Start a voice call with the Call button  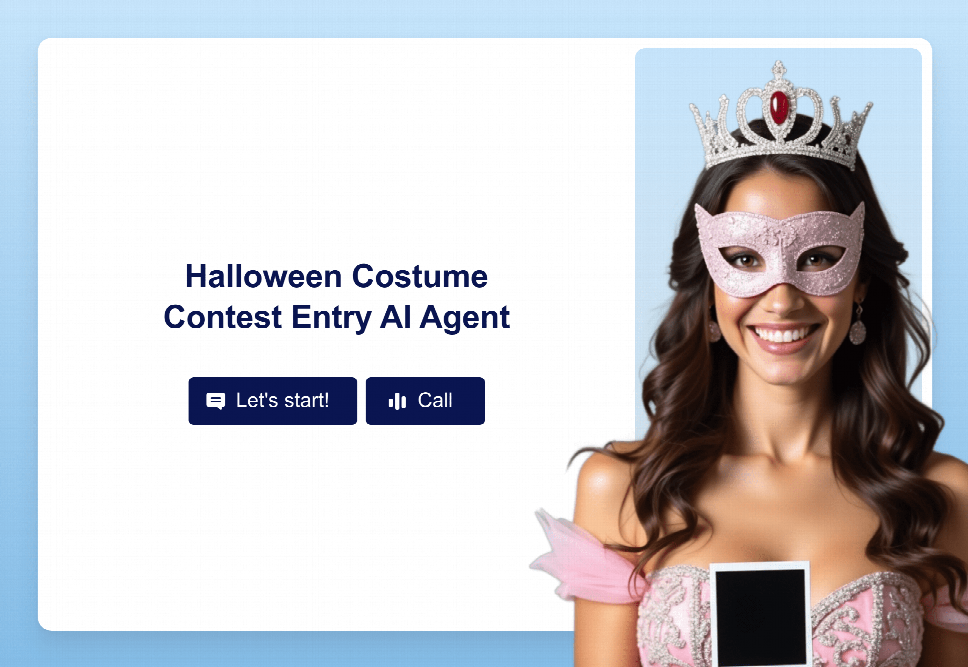tap(425, 401)
